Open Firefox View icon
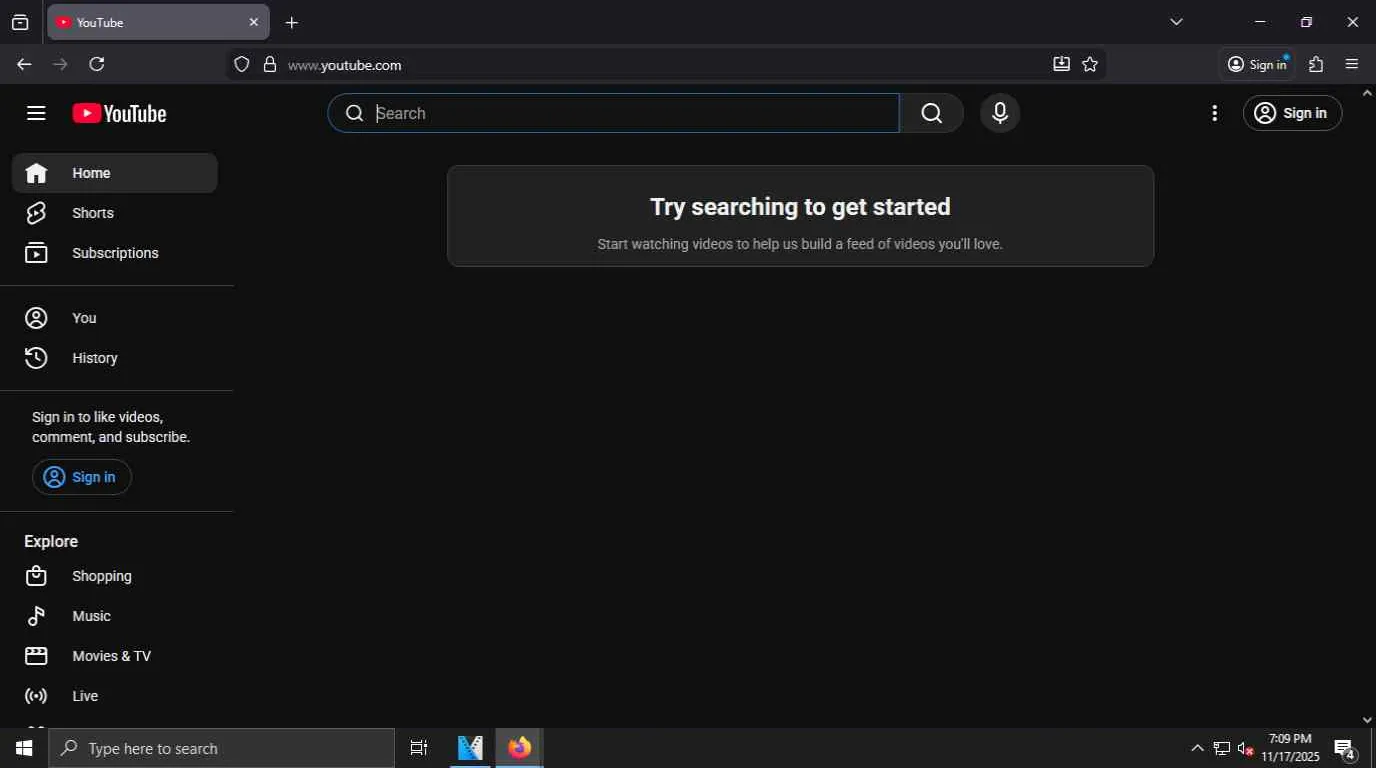 (x=20, y=22)
